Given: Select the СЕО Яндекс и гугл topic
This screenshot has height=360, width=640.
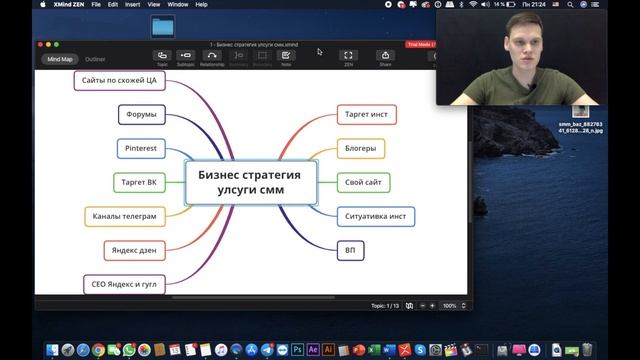Looking at the screenshot, I should (x=124, y=284).
